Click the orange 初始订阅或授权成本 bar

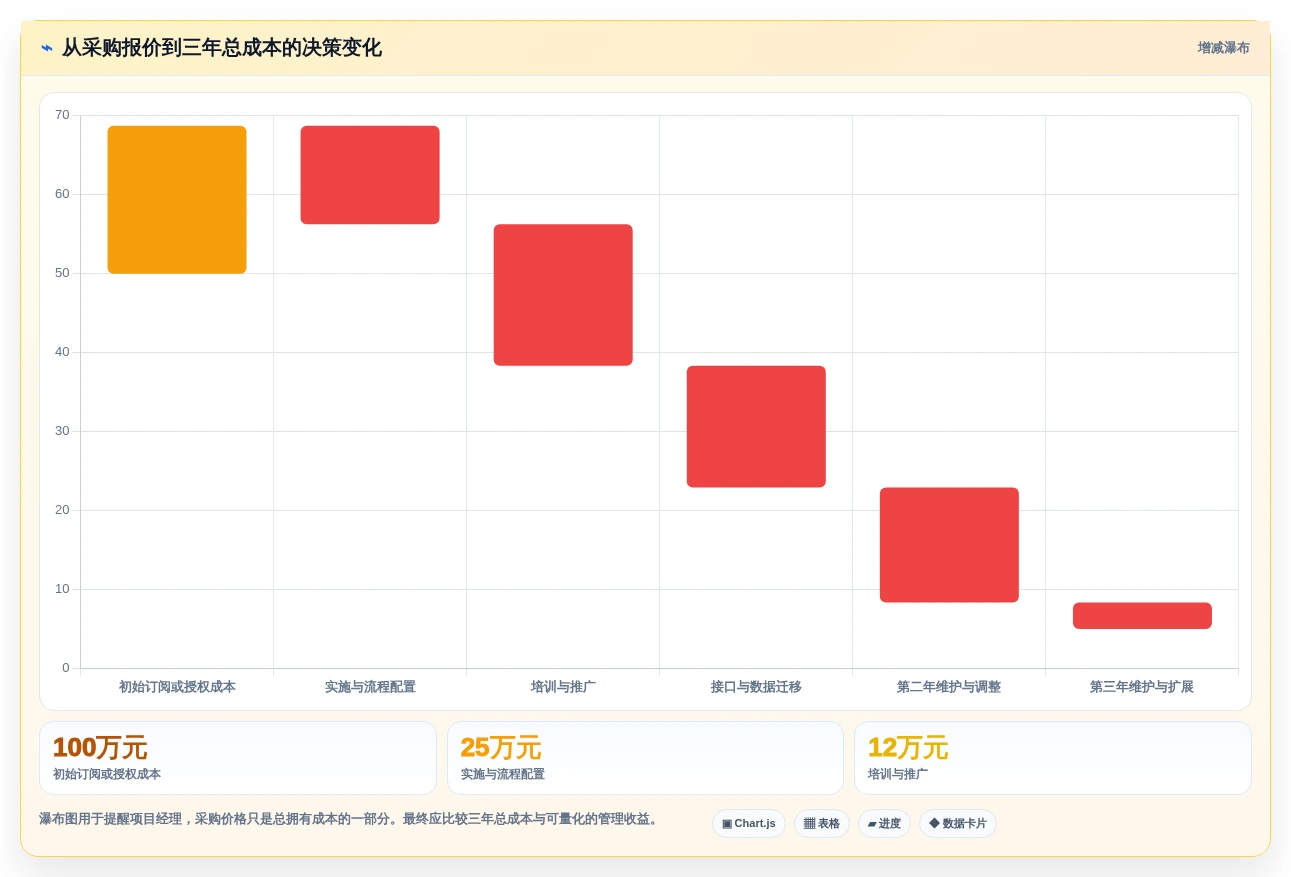[177, 200]
